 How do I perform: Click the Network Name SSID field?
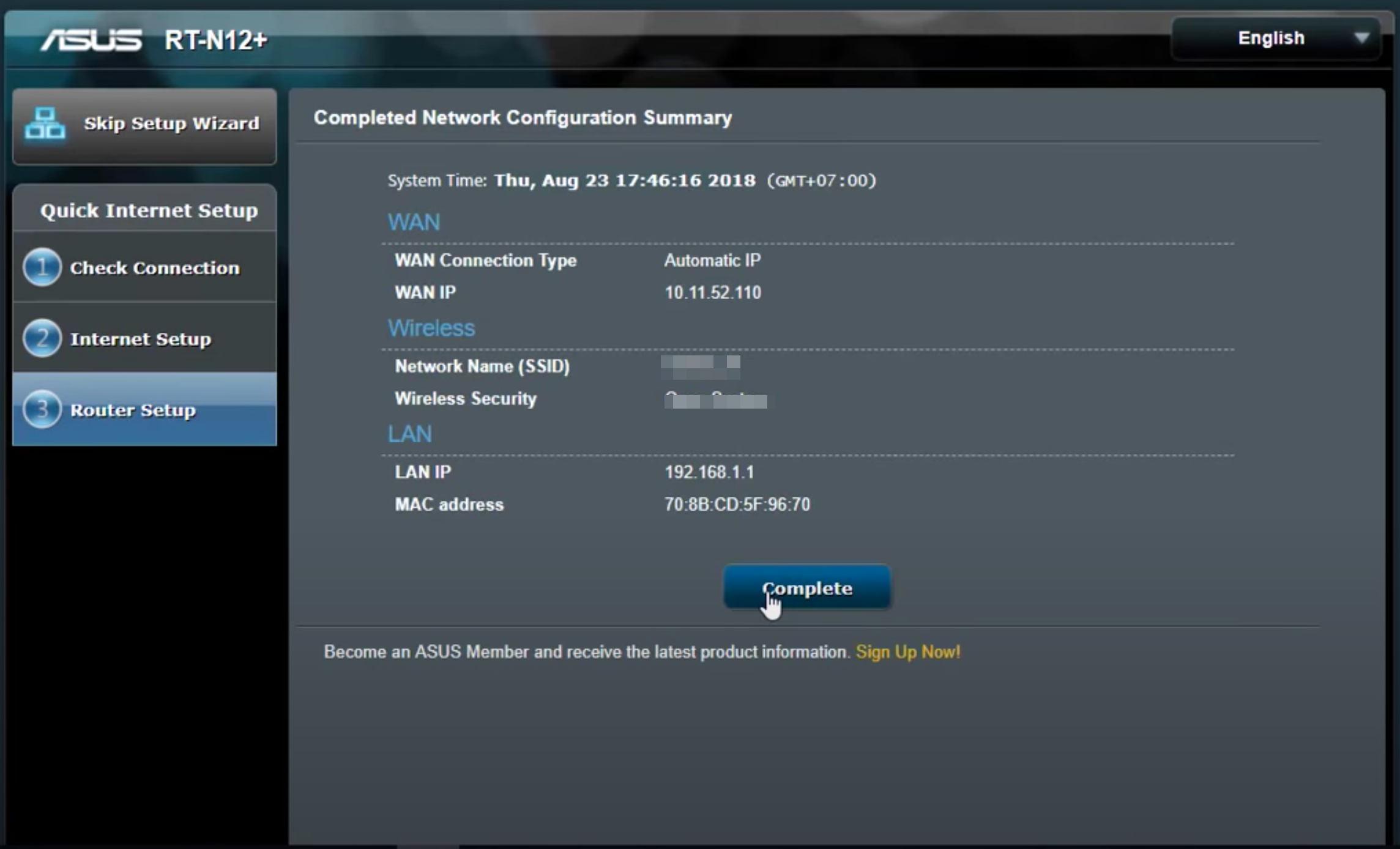700,364
